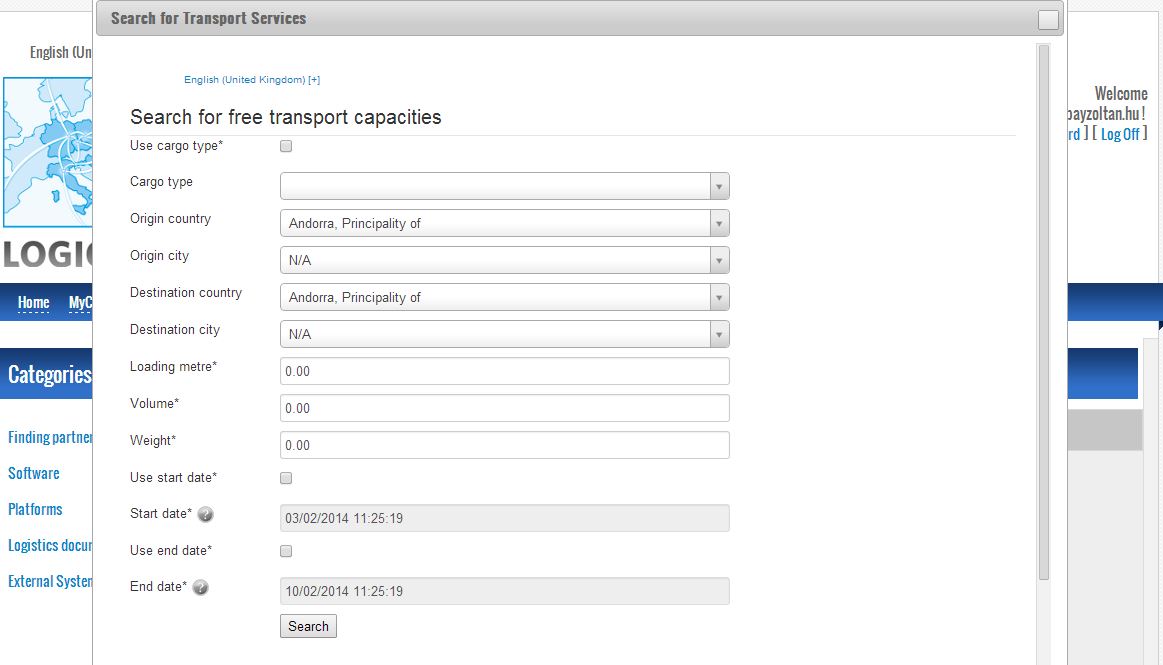The height and width of the screenshot is (665, 1163).
Task: Click the Europe map logo image
Action: click(x=48, y=152)
